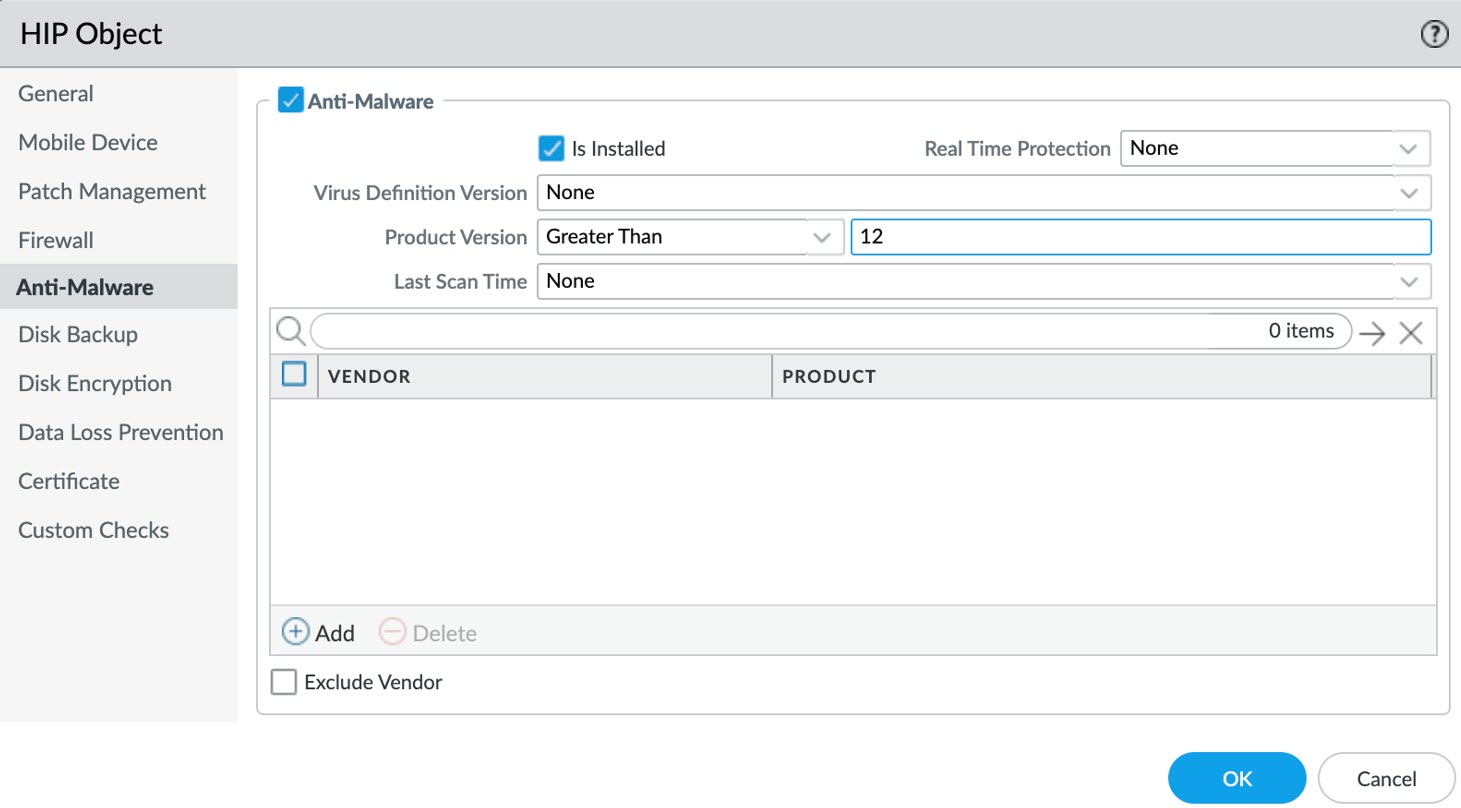Image resolution: width=1461 pixels, height=808 pixels.
Task: Clear the search with the X icon
Action: point(1411,333)
